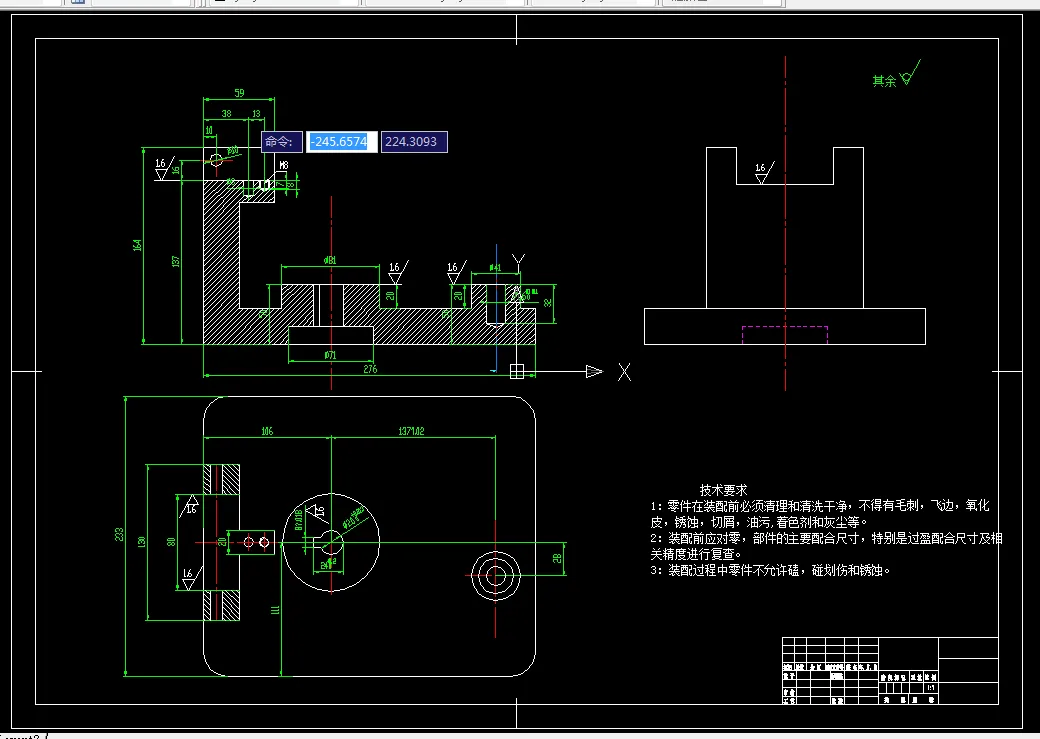Click the small square symbol near the X arrow

pos(519,371)
